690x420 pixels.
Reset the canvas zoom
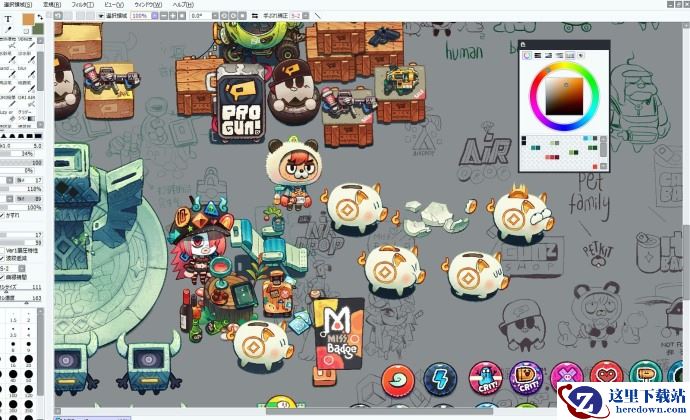click(x=182, y=15)
